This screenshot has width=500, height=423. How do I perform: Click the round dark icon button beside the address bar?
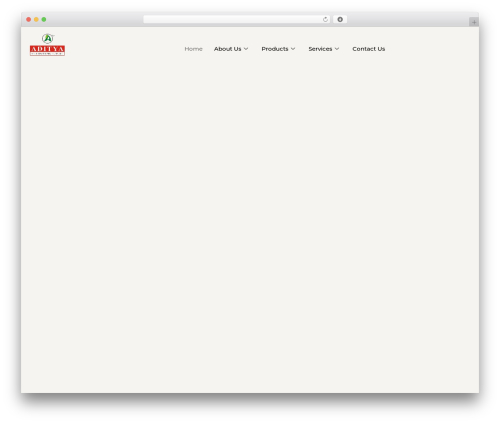tap(340, 19)
